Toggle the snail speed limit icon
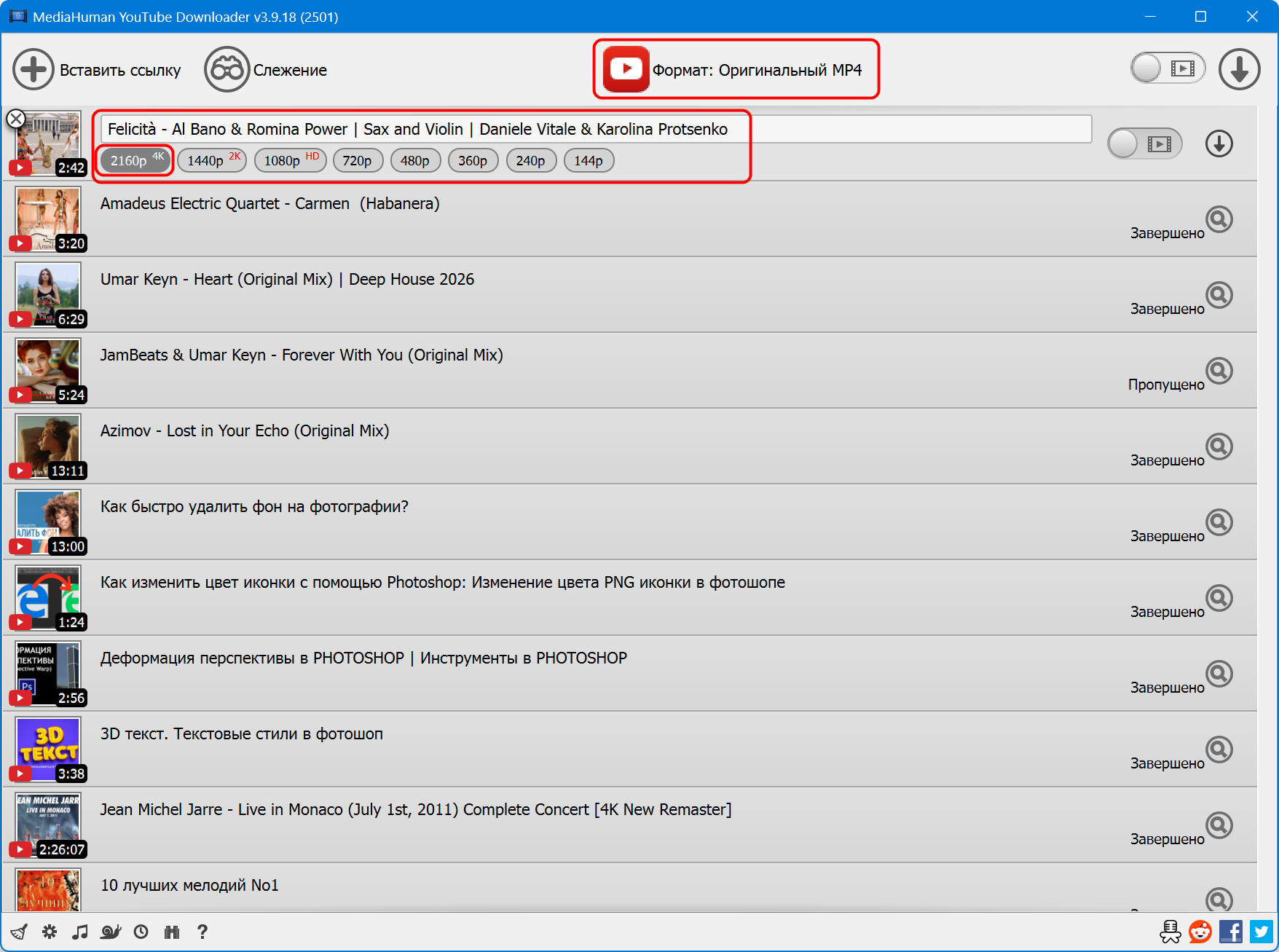1279x952 pixels. pos(111,932)
